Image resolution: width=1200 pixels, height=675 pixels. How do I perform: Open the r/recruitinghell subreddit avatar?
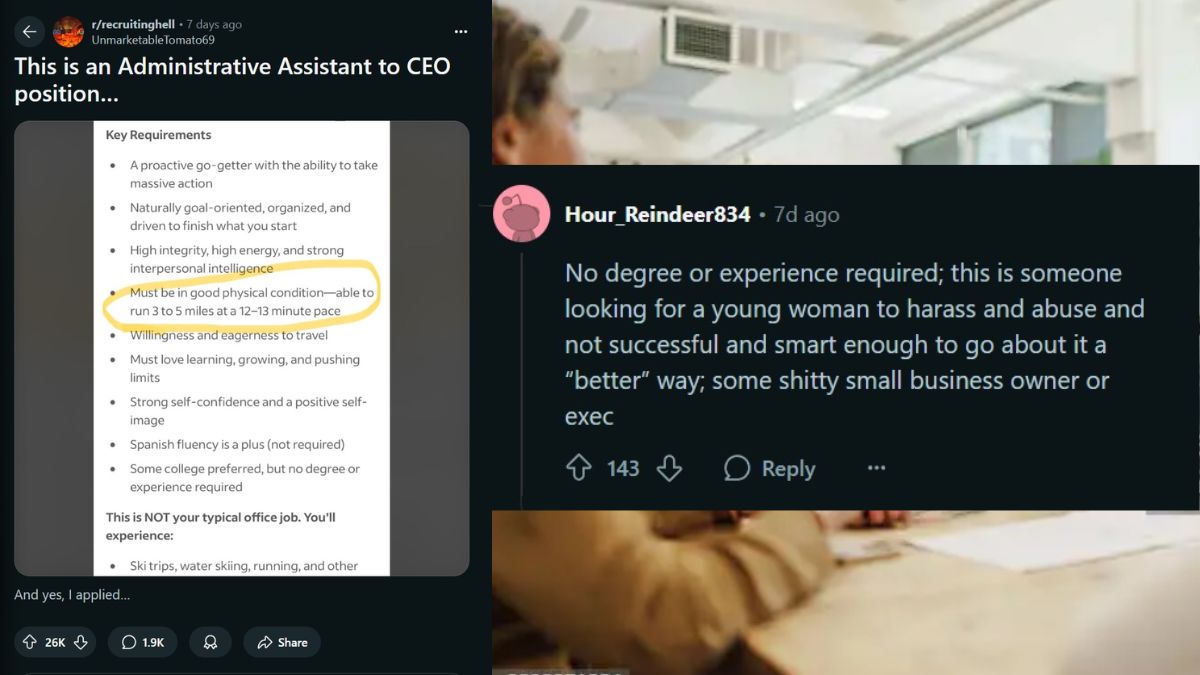[69, 32]
